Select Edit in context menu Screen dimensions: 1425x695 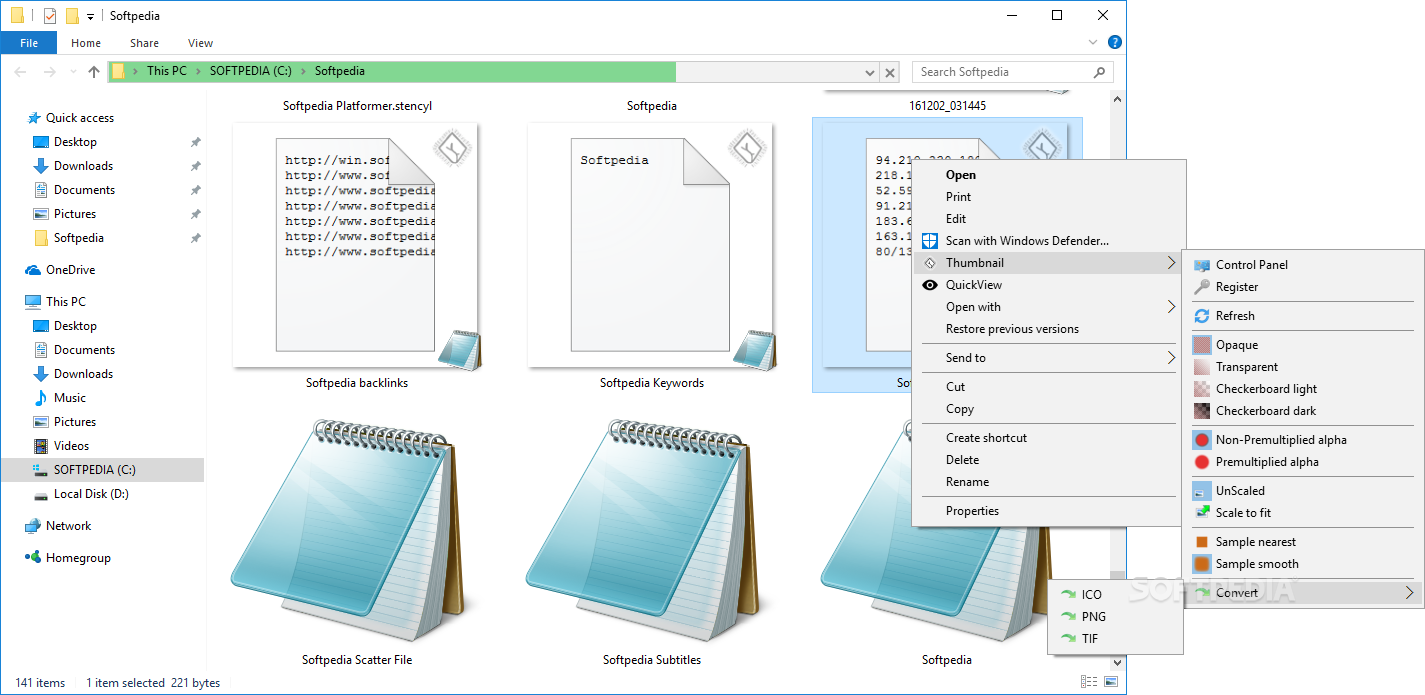click(x=1048, y=219)
